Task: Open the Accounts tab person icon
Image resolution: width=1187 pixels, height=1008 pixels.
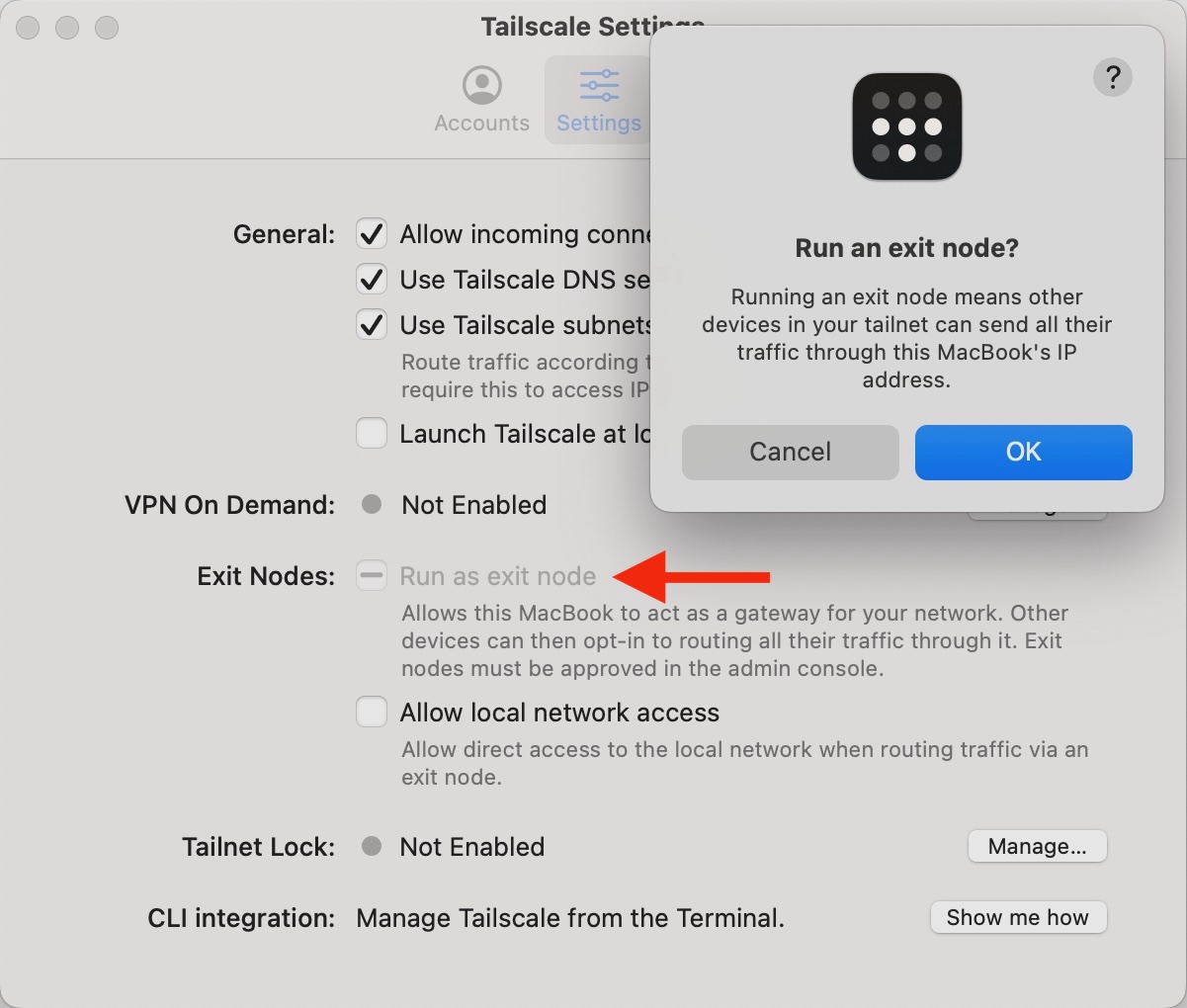Action: pos(482,85)
